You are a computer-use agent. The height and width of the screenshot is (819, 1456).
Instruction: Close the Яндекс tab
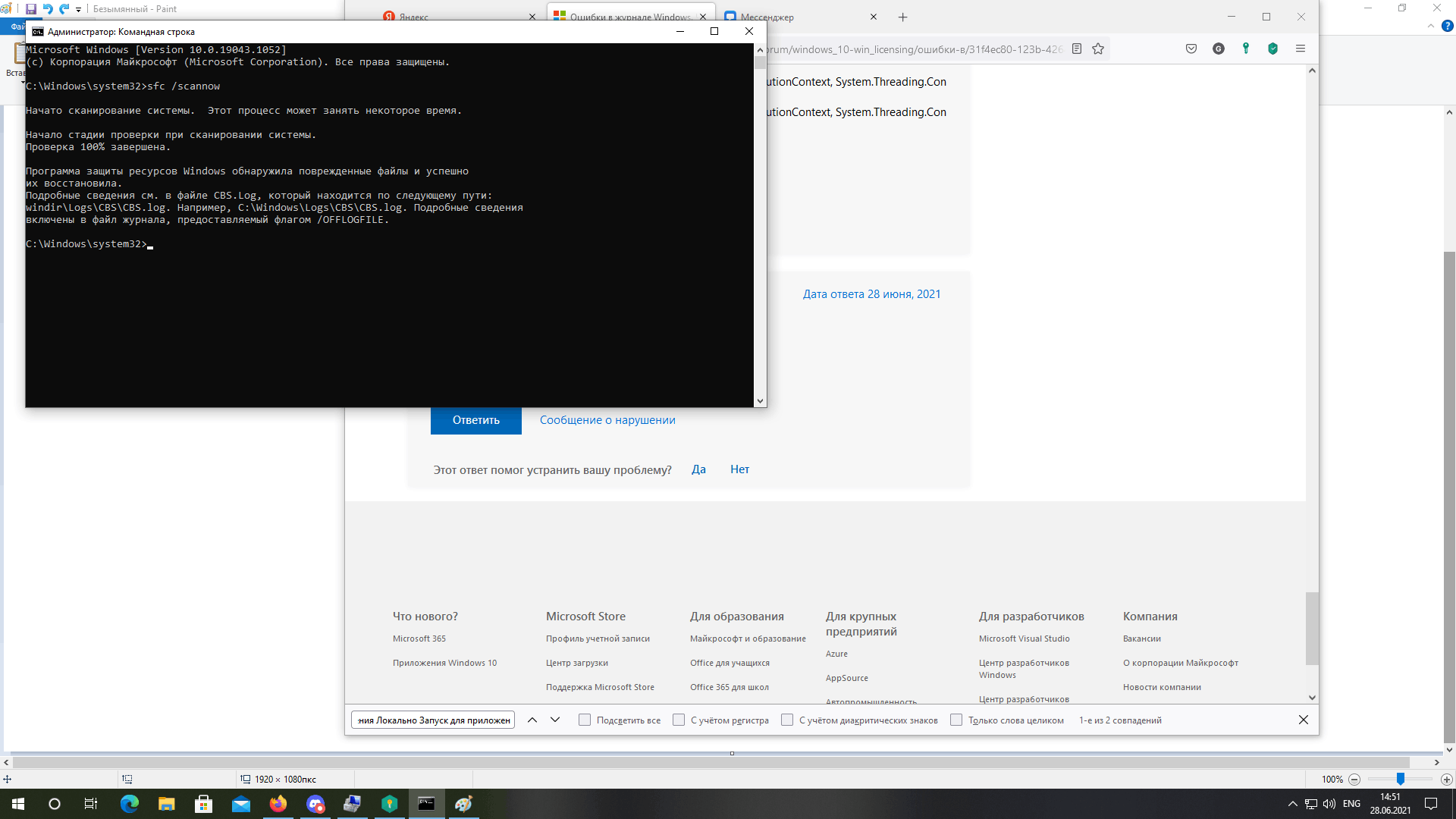(x=532, y=17)
